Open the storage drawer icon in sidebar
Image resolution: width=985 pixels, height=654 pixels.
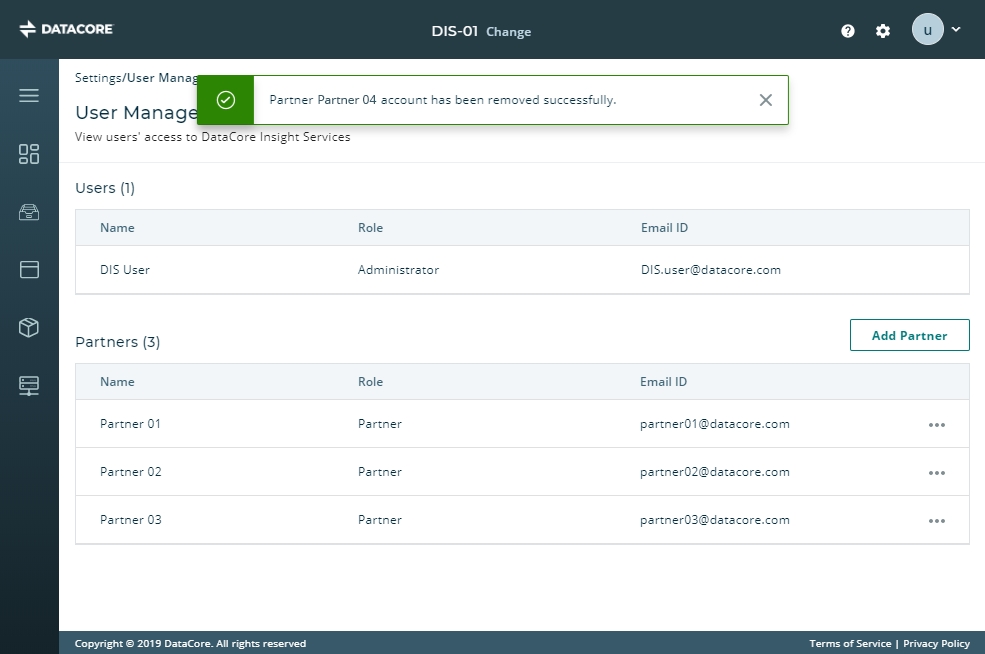point(29,212)
